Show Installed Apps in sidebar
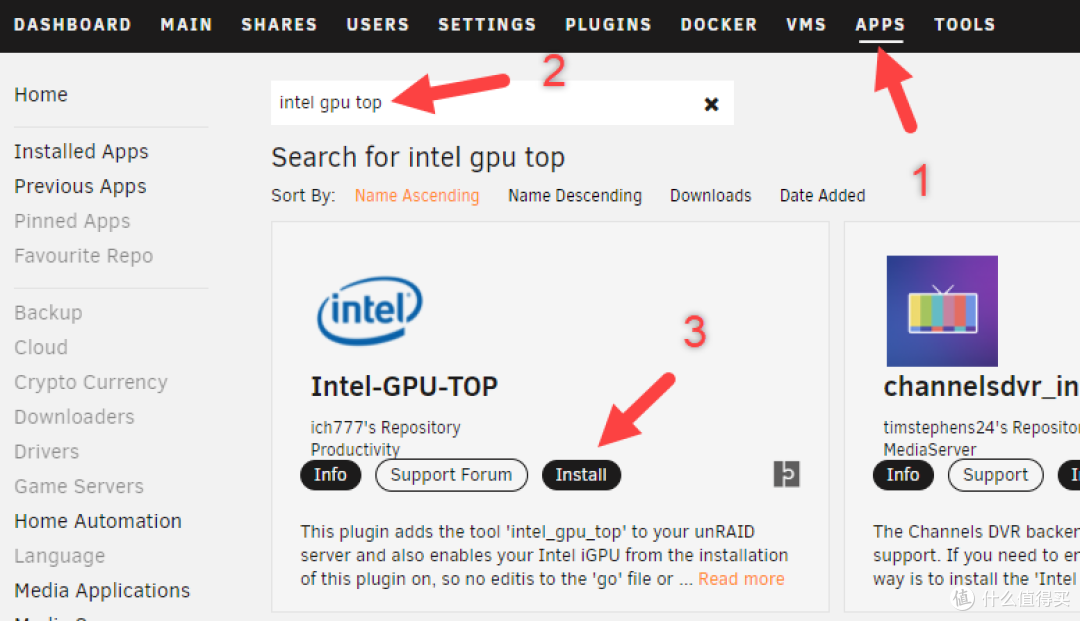Viewport: 1080px width, 621px height. tap(81, 152)
